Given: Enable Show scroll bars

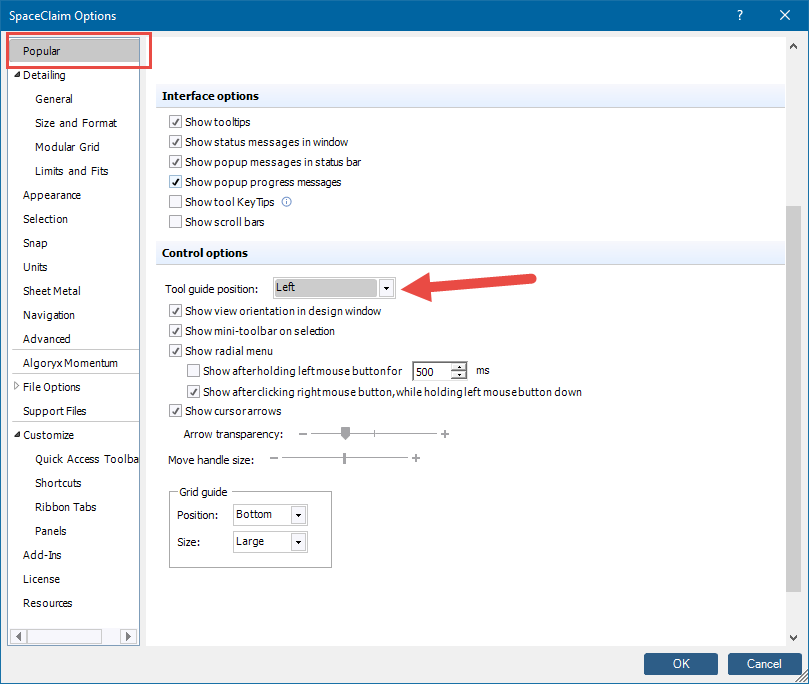Looking at the screenshot, I should [x=175, y=222].
